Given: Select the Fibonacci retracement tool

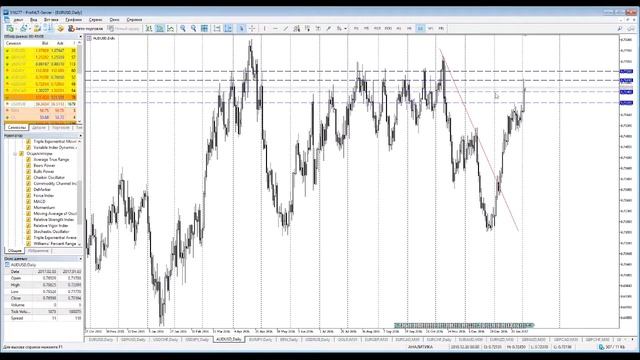Looking at the screenshot, I should click(x=307, y=28).
